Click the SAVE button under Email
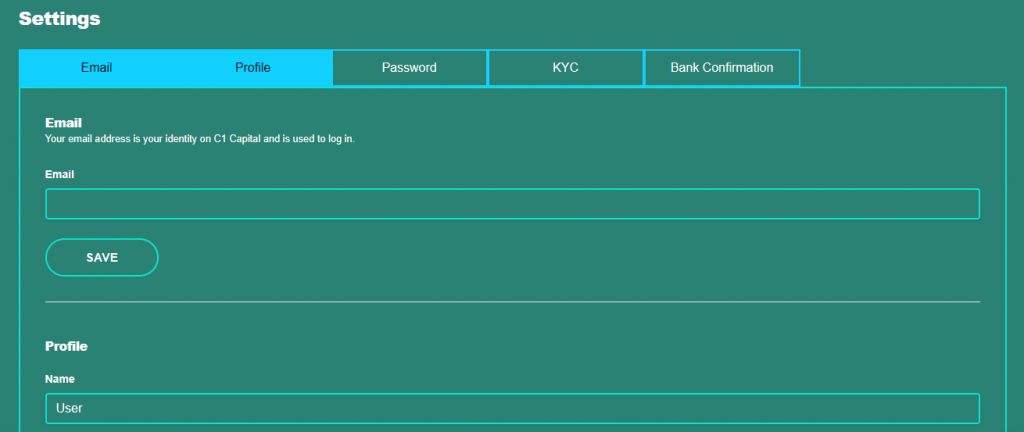The height and width of the screenshot is (432, 1024). 102,257
